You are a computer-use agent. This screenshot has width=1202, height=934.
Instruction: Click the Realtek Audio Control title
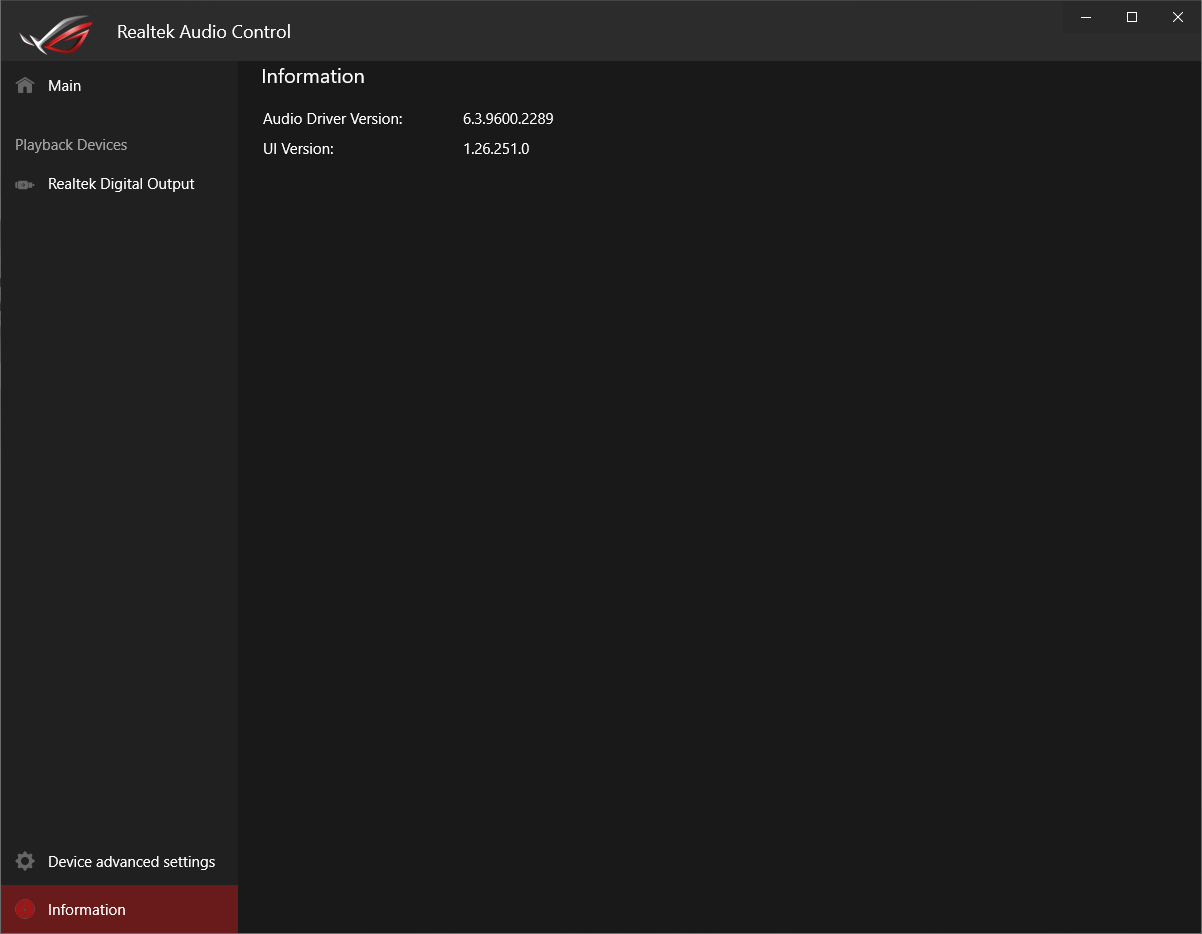tap(204, 32)
